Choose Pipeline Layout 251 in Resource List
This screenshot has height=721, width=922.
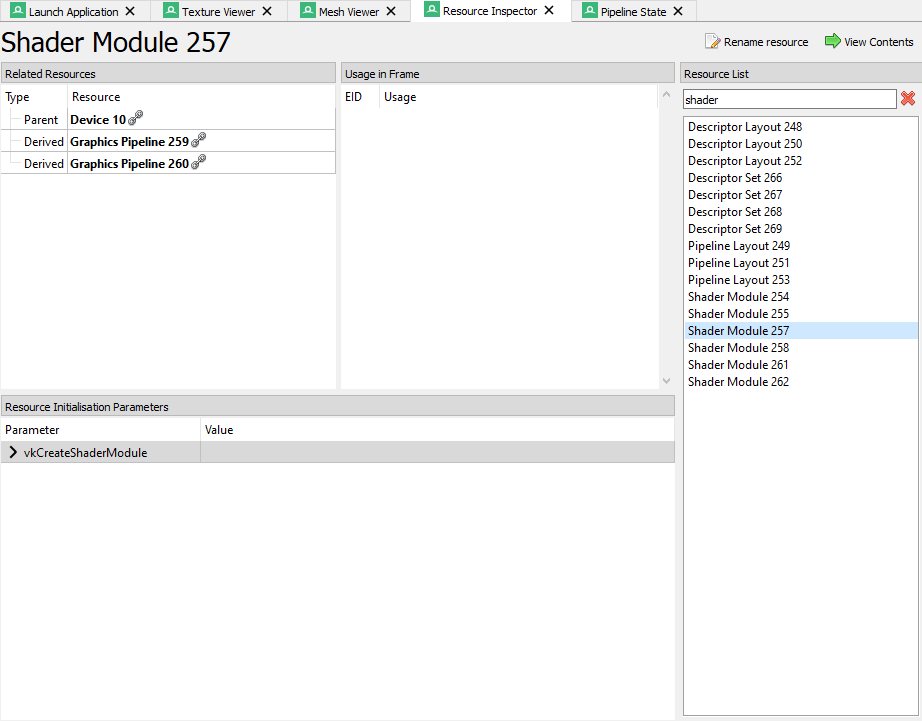[738, 263]
